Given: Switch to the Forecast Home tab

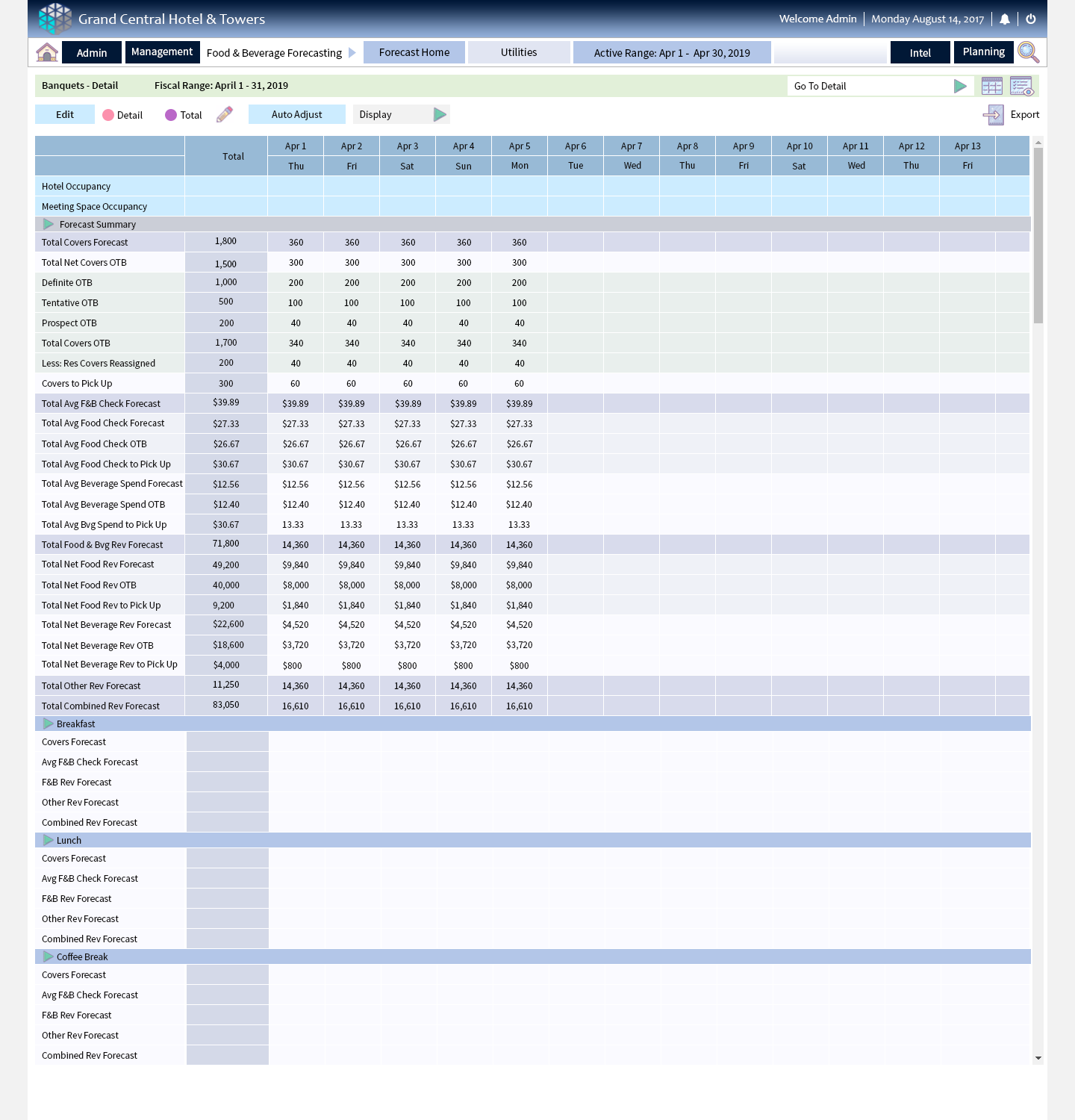Looking at the screenshot, I should [414, 52].
